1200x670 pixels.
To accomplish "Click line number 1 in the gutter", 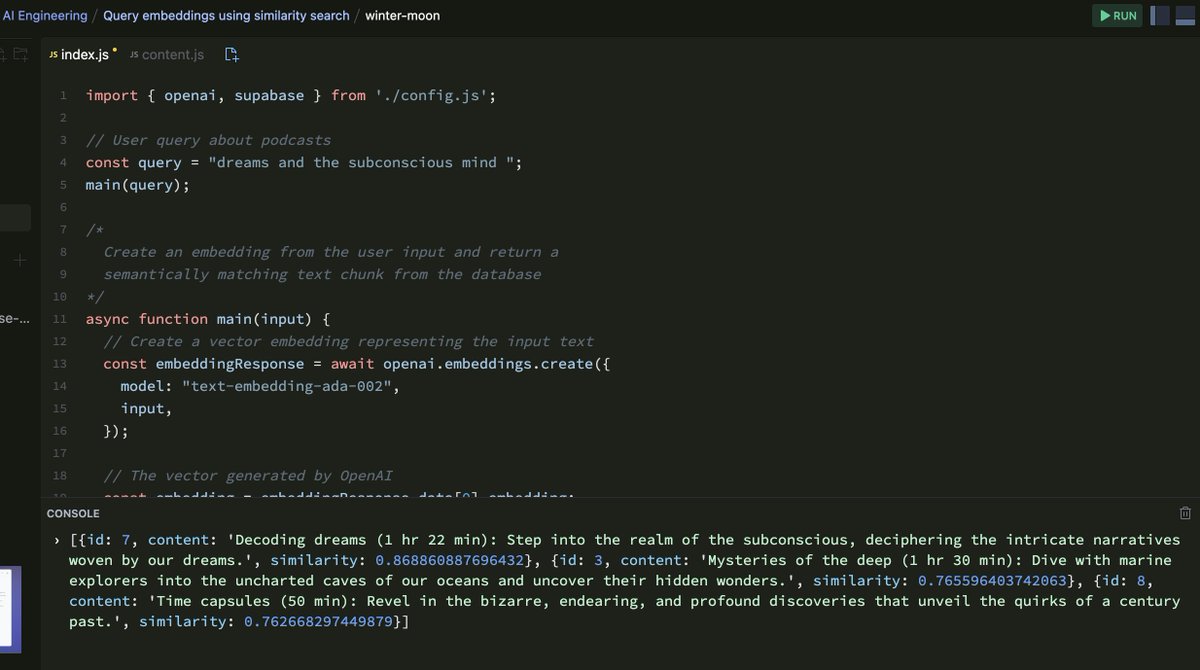I will (62, 95).
